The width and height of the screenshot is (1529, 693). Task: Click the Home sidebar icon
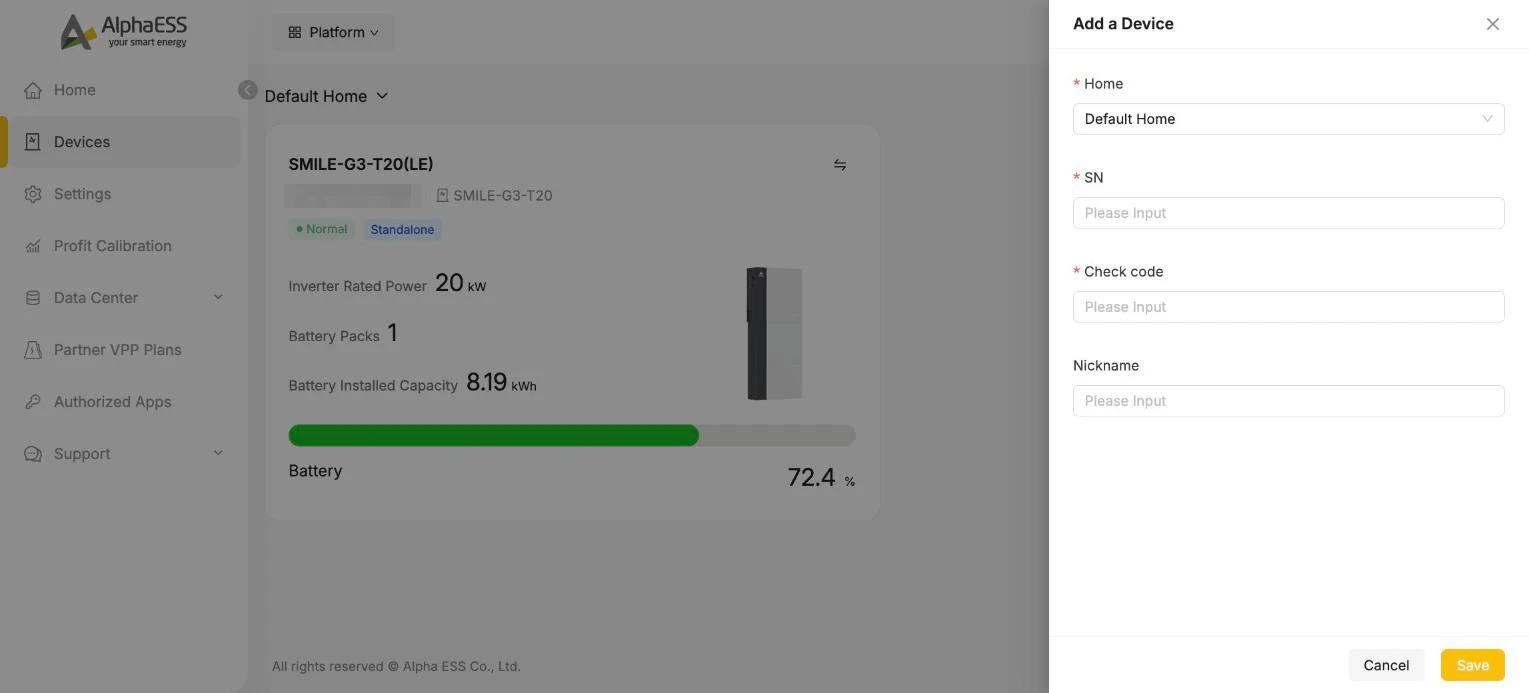(x=33, y=90)
